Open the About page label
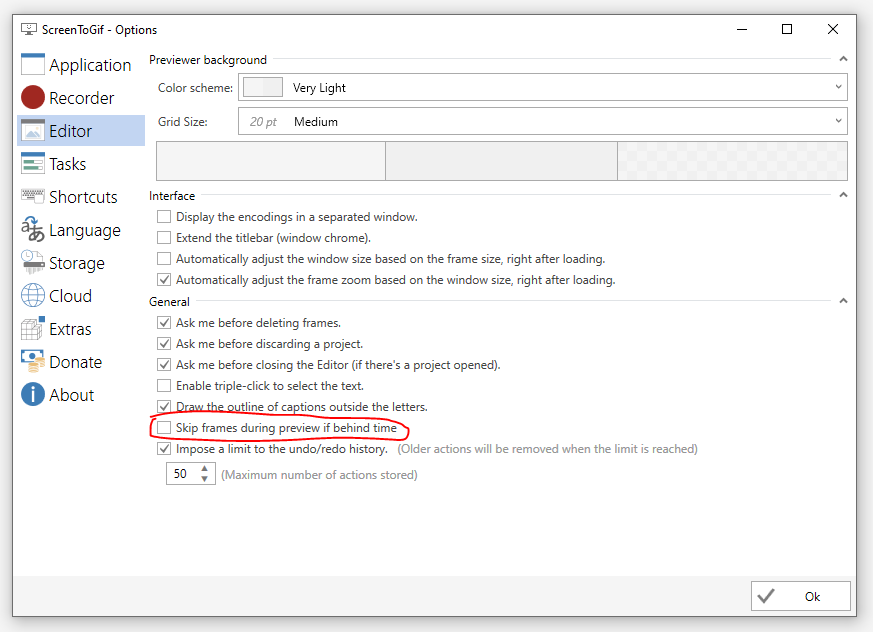Viewport: 873px width, 632px height. point(71,395)
